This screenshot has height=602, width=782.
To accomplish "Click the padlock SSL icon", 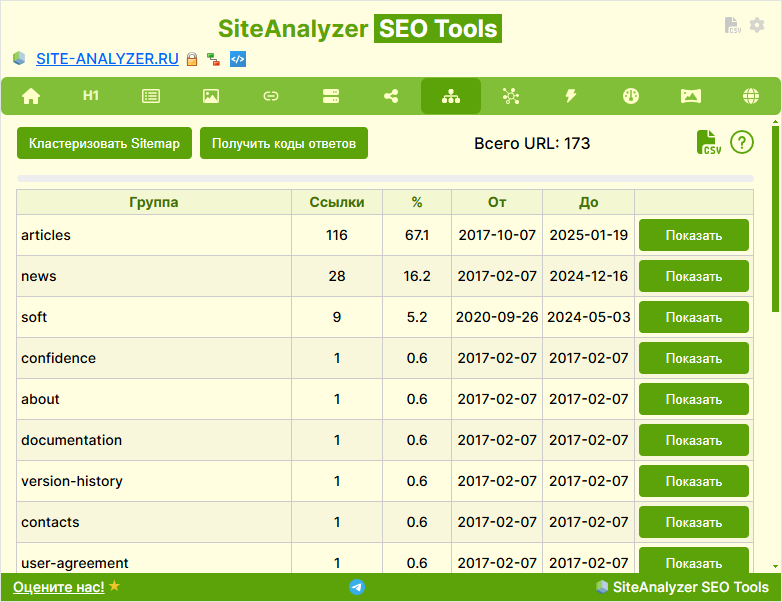I will pyautogui.click(x=192, y=59).
